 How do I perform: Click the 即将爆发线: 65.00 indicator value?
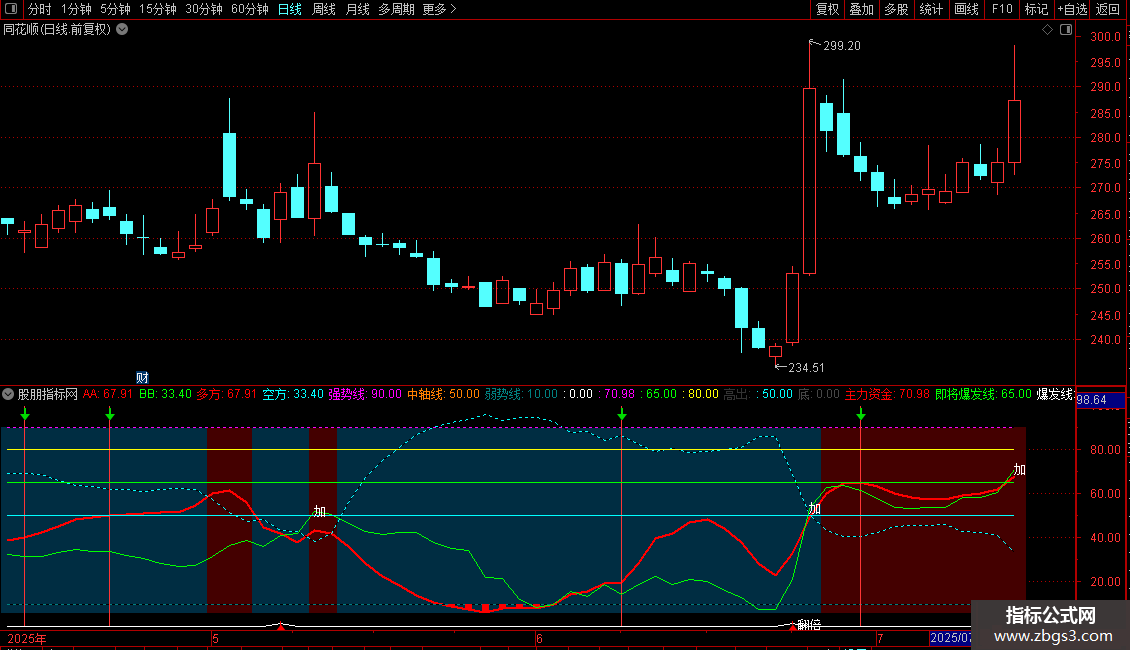(984, 394)
